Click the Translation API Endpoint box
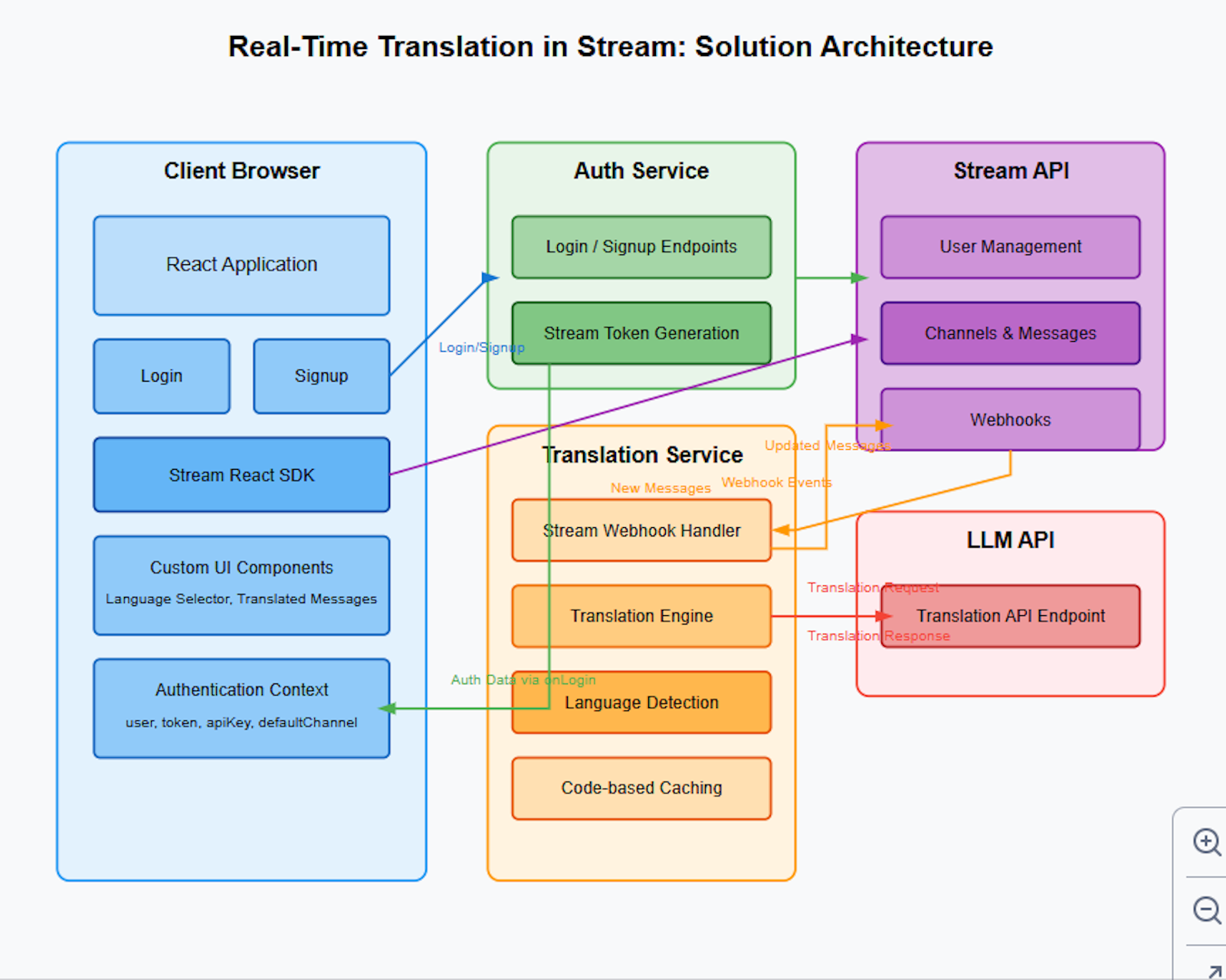 tap(1010, 615)
